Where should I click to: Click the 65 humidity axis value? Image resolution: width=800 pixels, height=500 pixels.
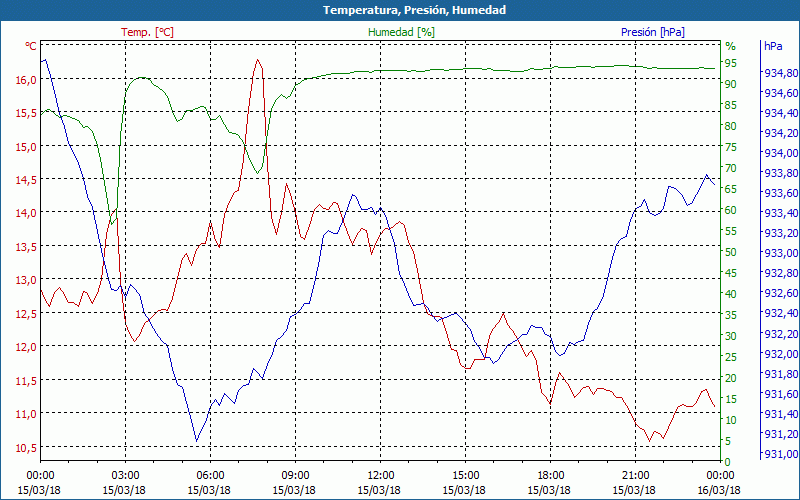pos(731,189)
